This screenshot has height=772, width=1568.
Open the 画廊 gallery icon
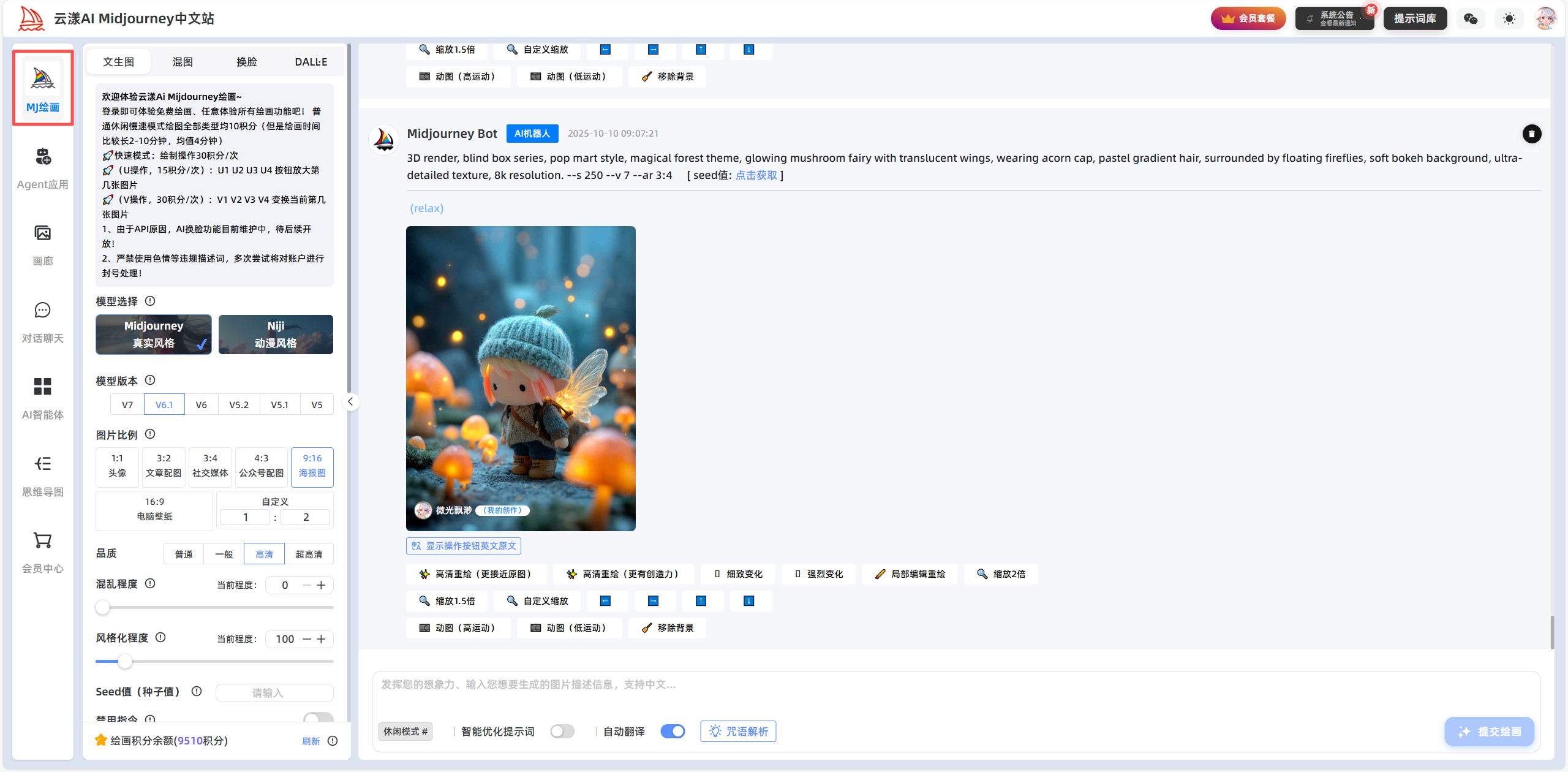click(42, 233)
